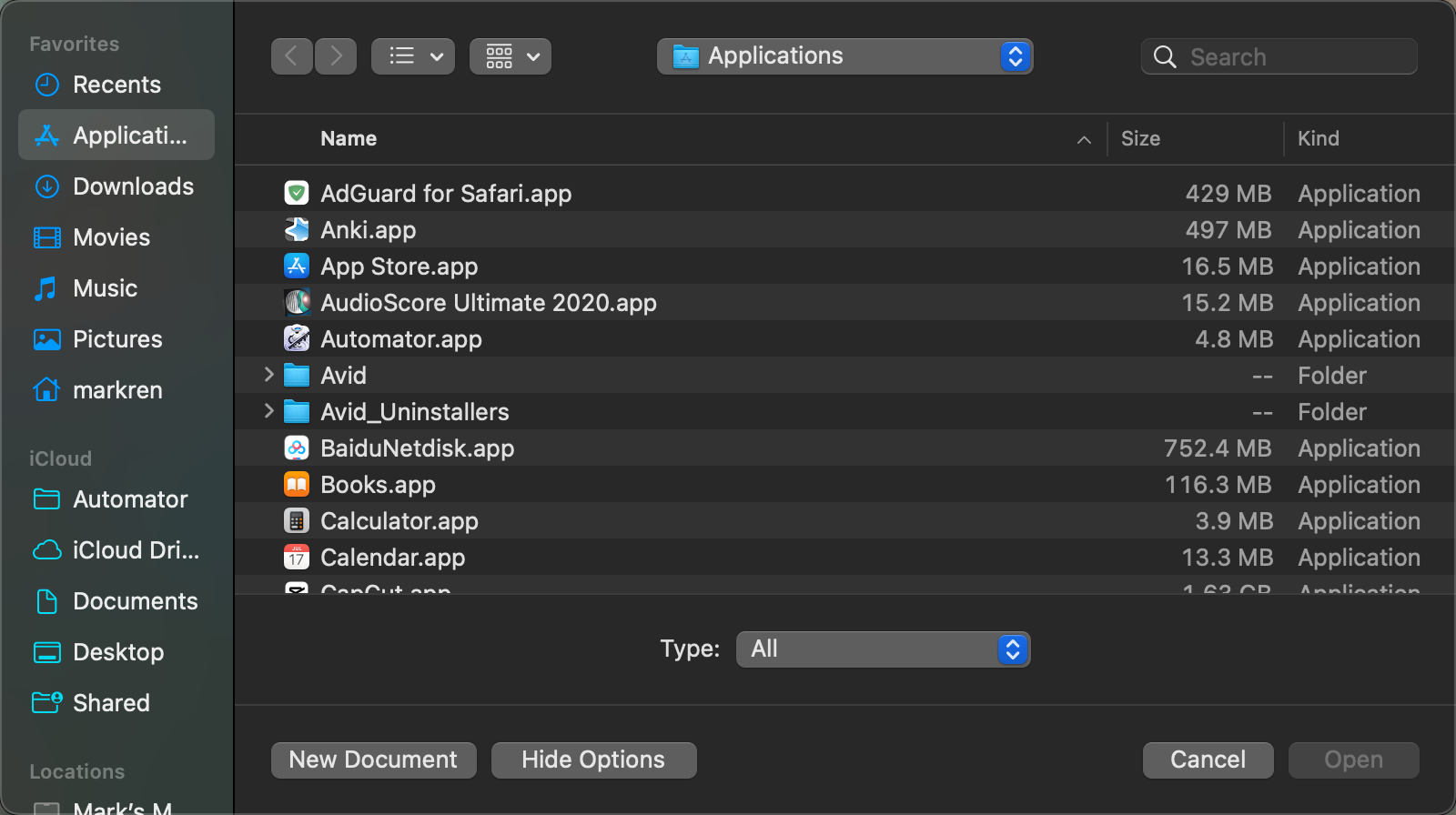Go to Downloads in the sidebar
1456x815 pixels.
[133, 186]
